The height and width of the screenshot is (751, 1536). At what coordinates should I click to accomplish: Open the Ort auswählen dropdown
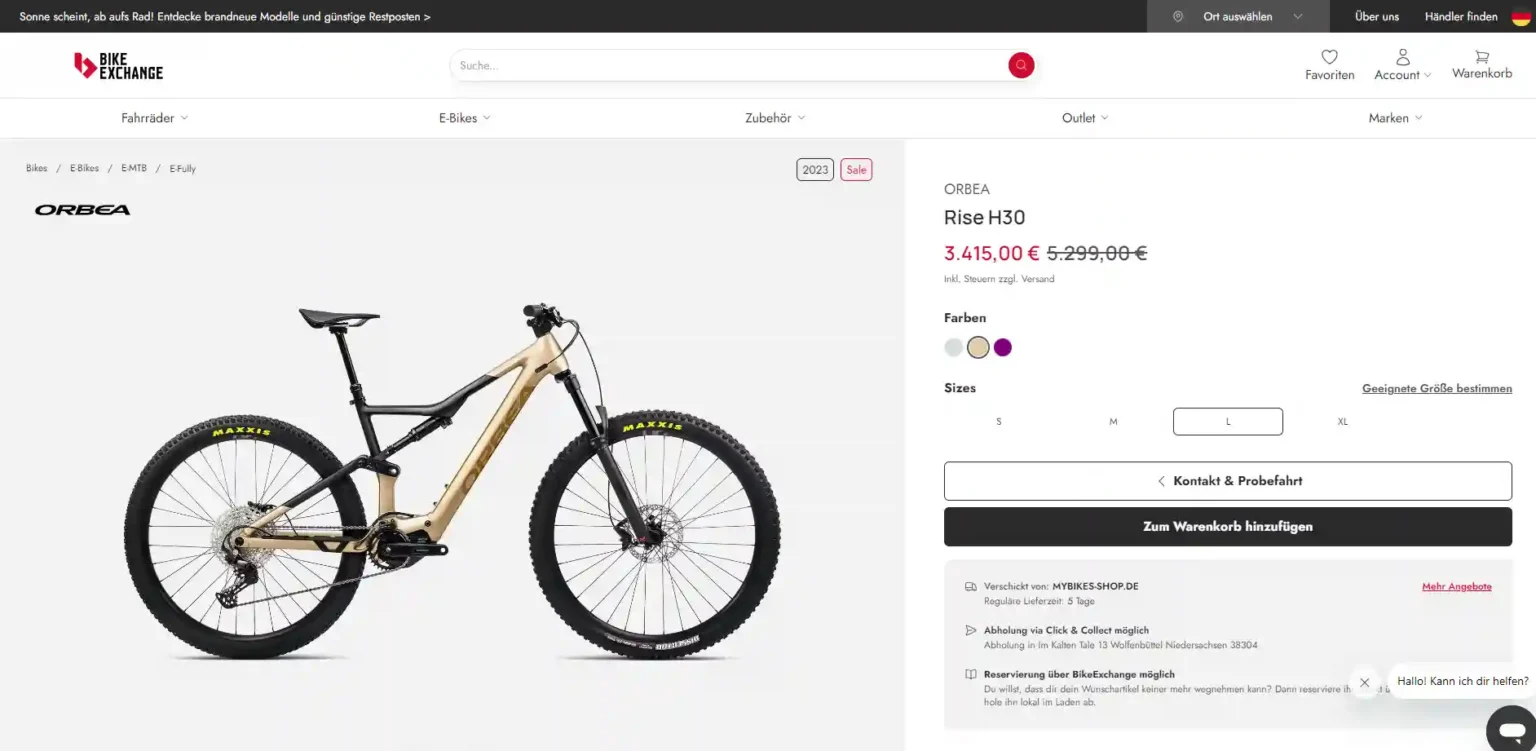tap(1238, 16)
